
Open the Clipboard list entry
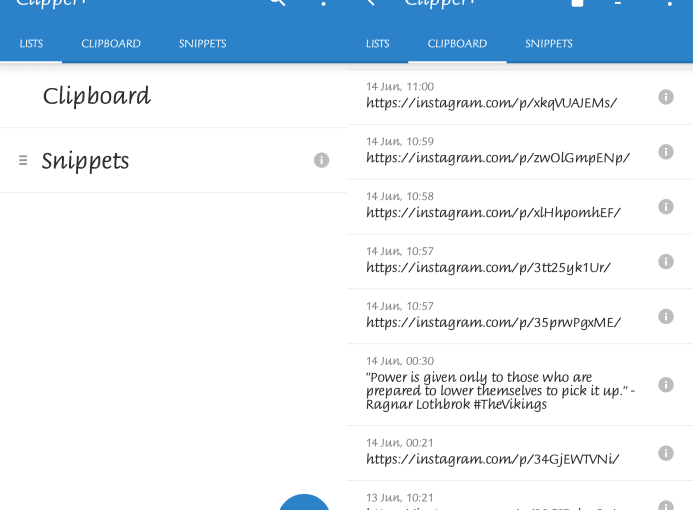pos(173,96)
